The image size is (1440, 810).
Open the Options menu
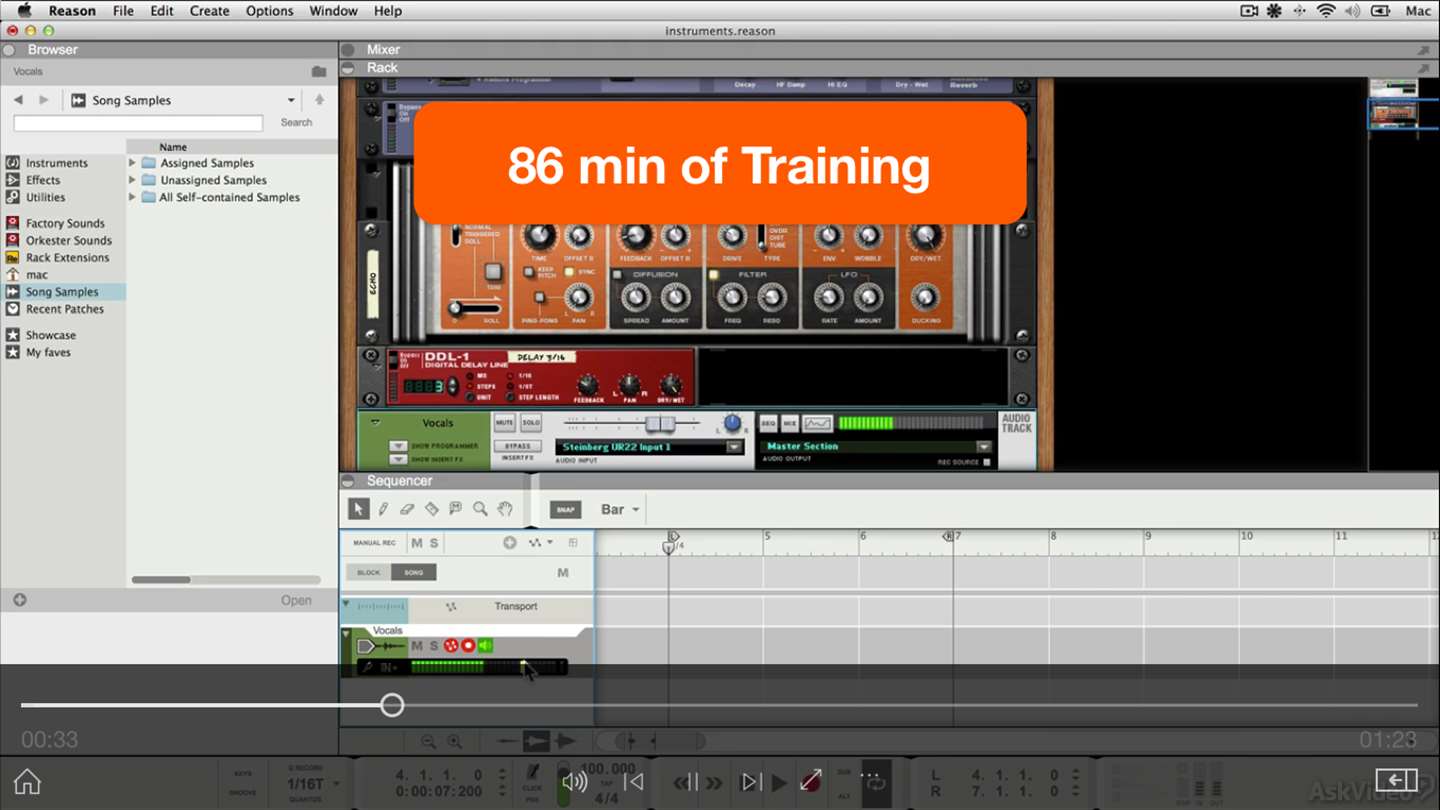tap(270, 11)
